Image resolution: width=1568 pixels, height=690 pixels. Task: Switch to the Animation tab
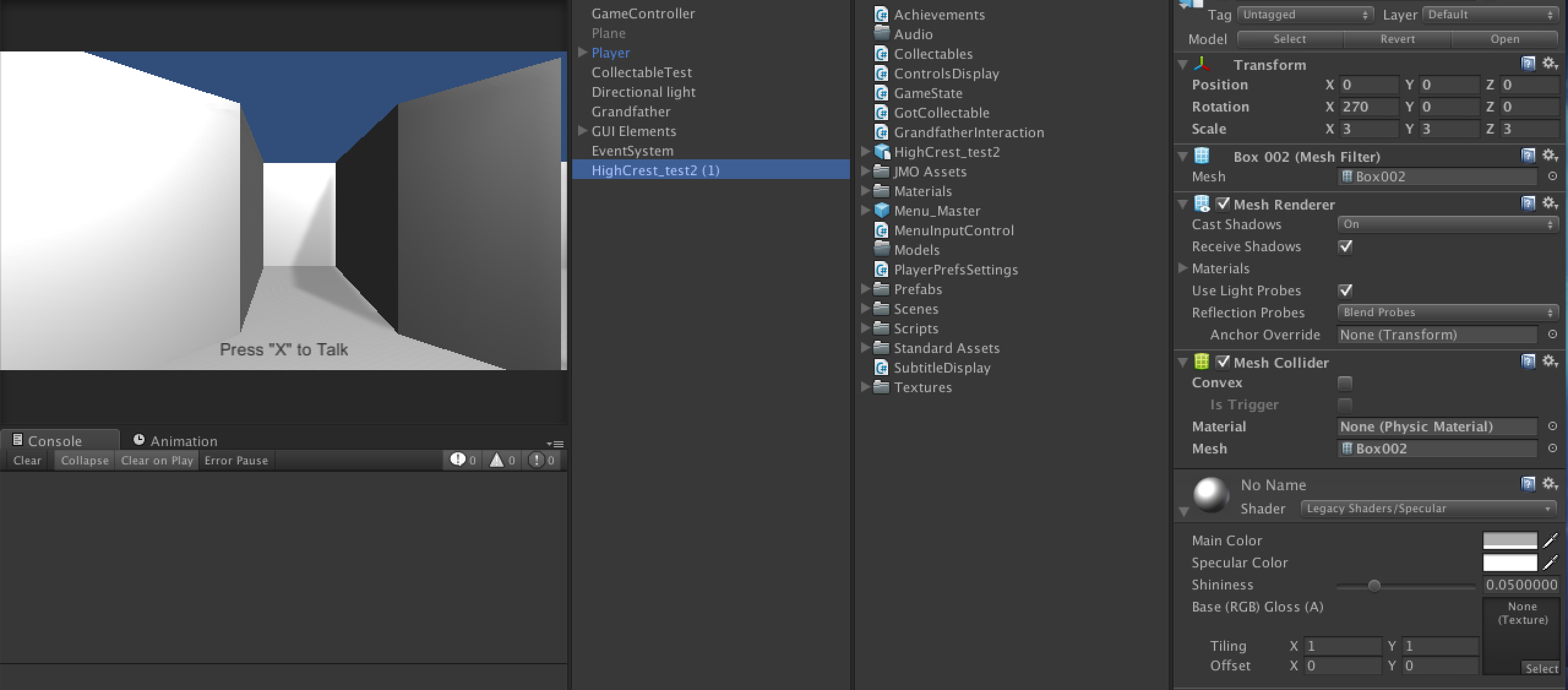(x=176, y=441)
